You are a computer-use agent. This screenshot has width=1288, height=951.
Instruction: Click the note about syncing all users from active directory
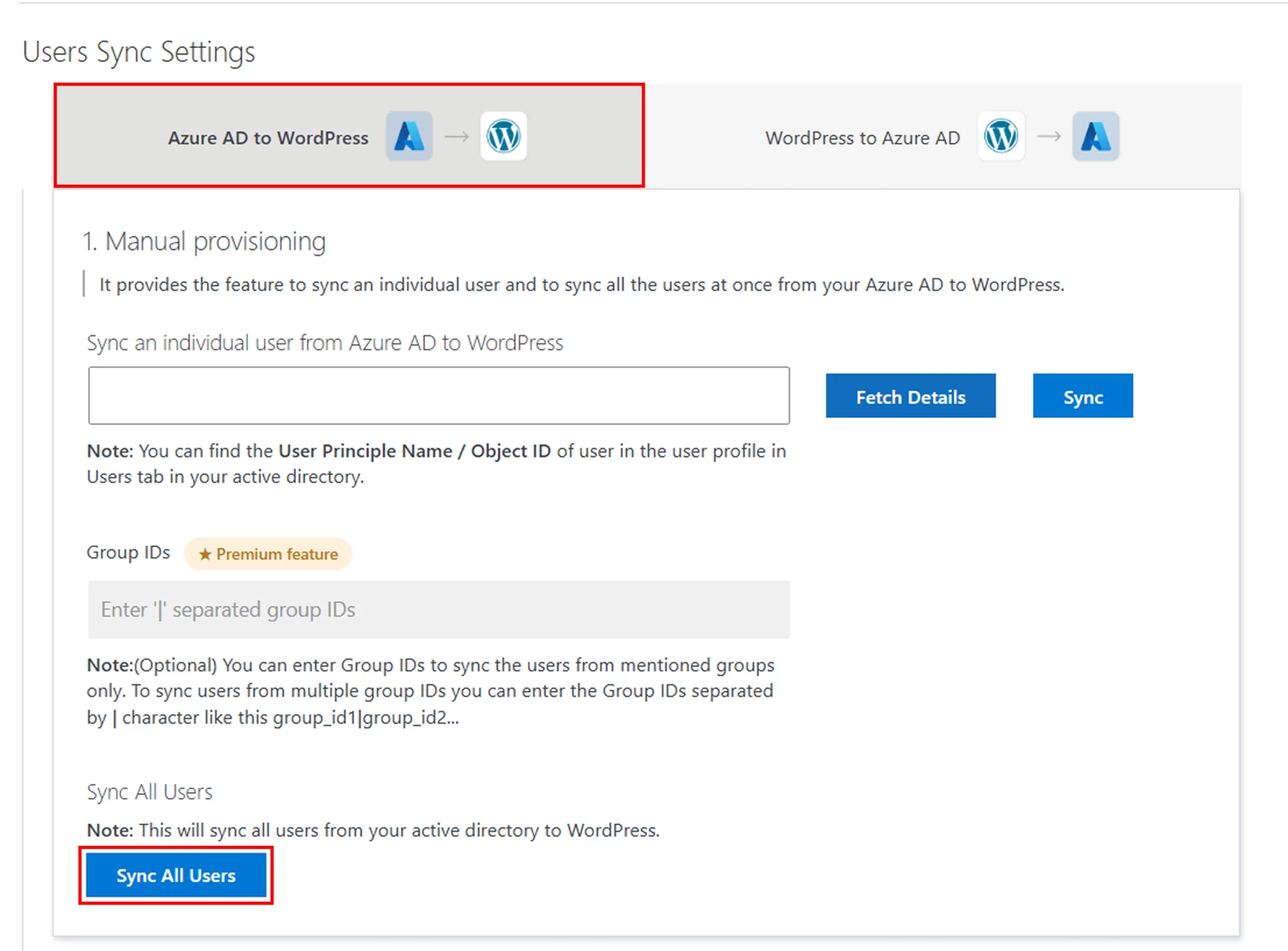point(373,830)
